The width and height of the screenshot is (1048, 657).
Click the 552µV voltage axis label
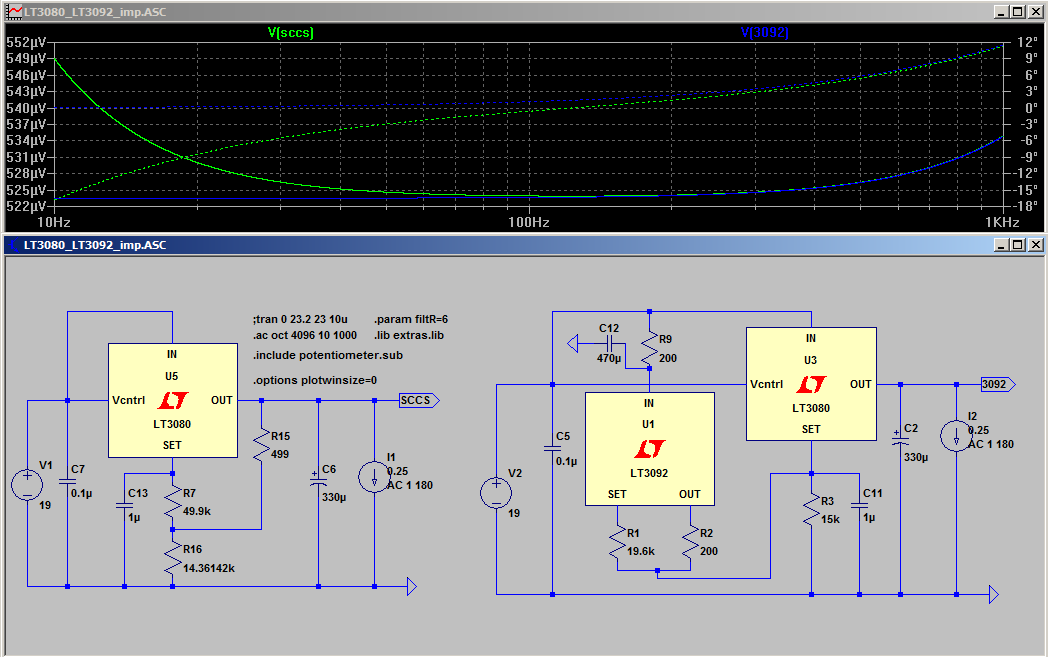[26, 43]
